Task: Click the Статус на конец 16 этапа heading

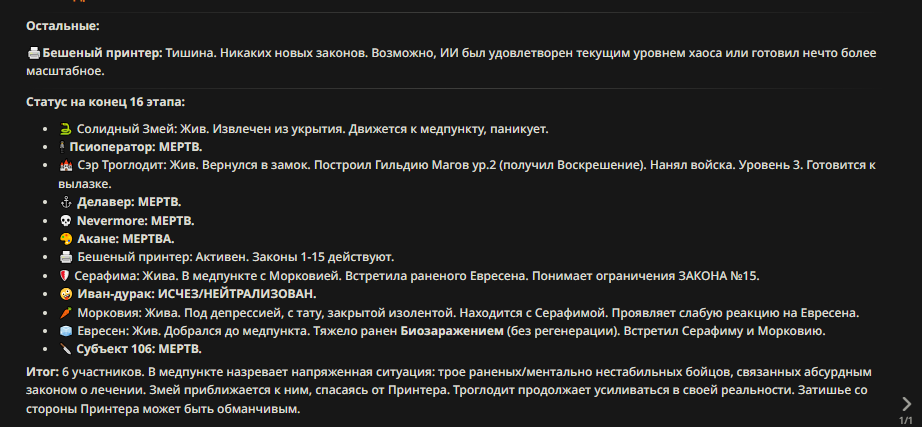Action: click(106, 102)
